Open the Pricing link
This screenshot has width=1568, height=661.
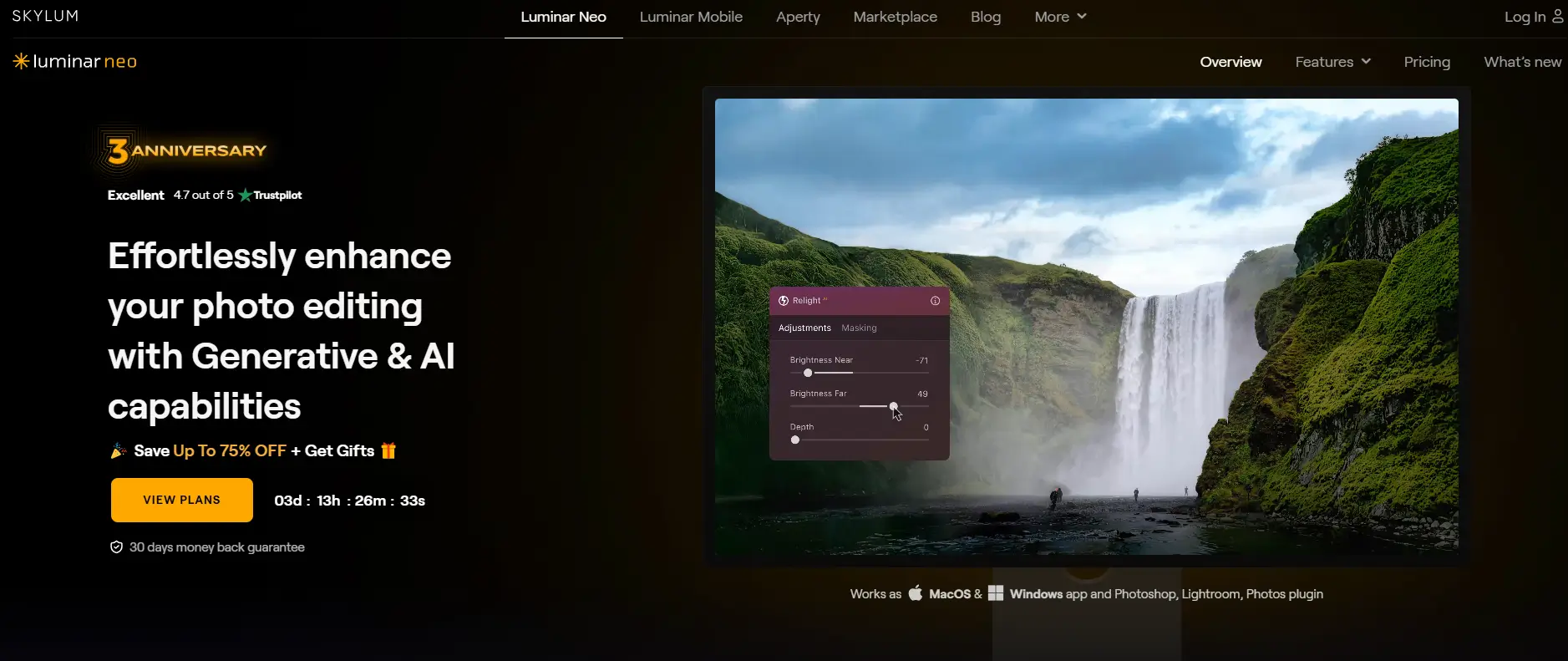[x=1427, y=62]
